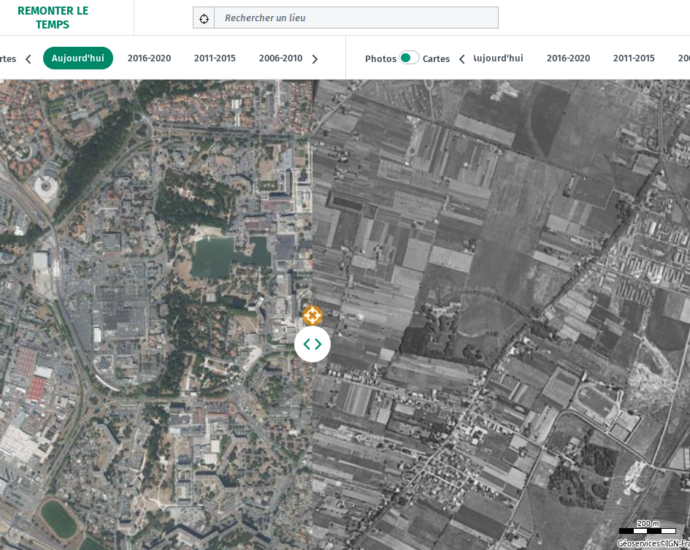Image resolution: width=690 pixels, height=550 pixels.
Task: Click the cut-off Cartes label in left panel
Action: 8,59
